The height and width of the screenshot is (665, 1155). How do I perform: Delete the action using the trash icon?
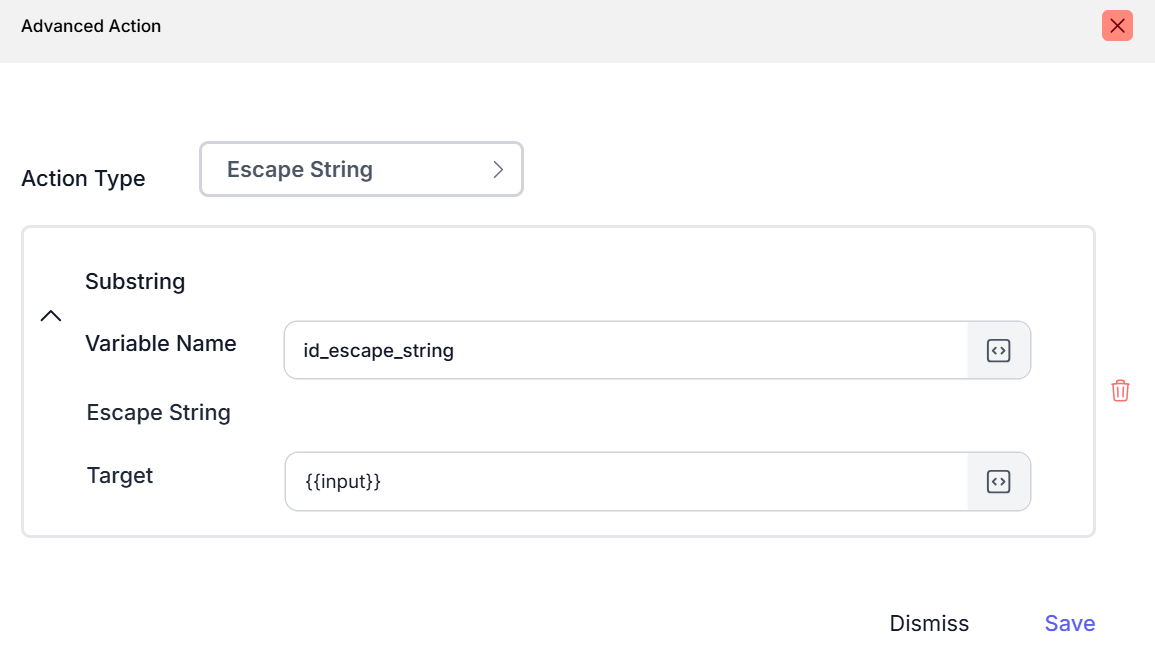[x=1120, y=391]
